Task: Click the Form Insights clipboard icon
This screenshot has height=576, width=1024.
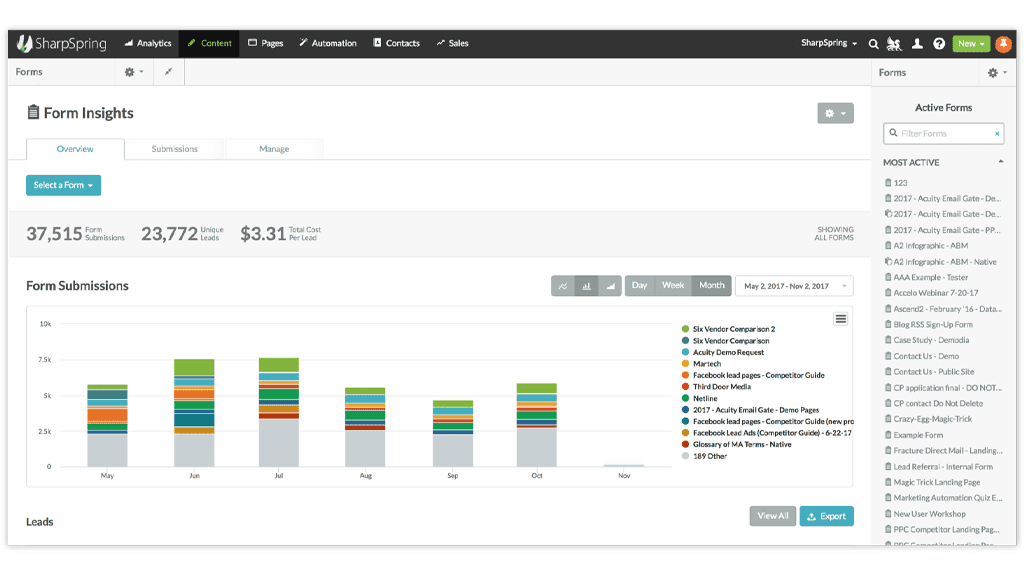Action: click(33, 112)
